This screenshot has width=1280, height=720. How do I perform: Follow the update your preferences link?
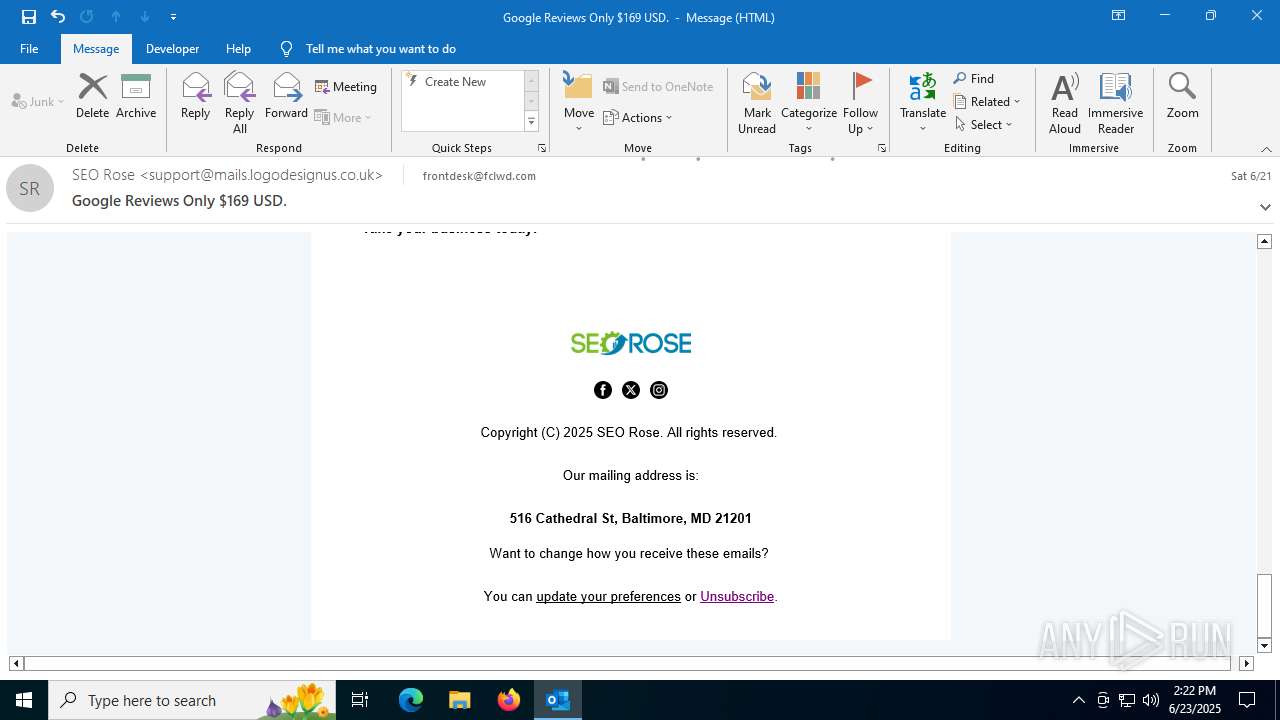point(608,596)
